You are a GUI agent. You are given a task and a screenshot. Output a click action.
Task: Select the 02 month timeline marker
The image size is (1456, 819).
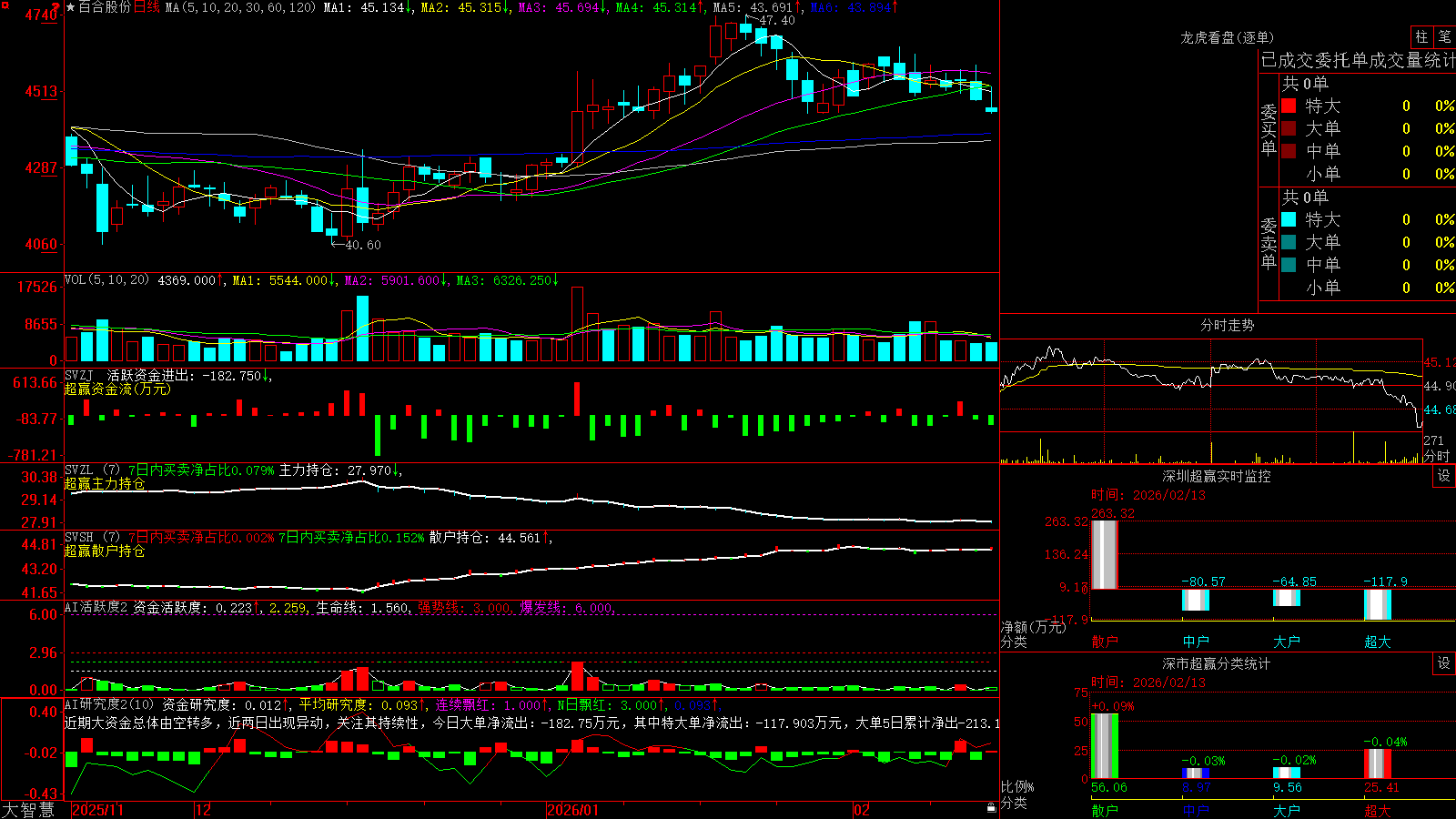pos(862,810)
